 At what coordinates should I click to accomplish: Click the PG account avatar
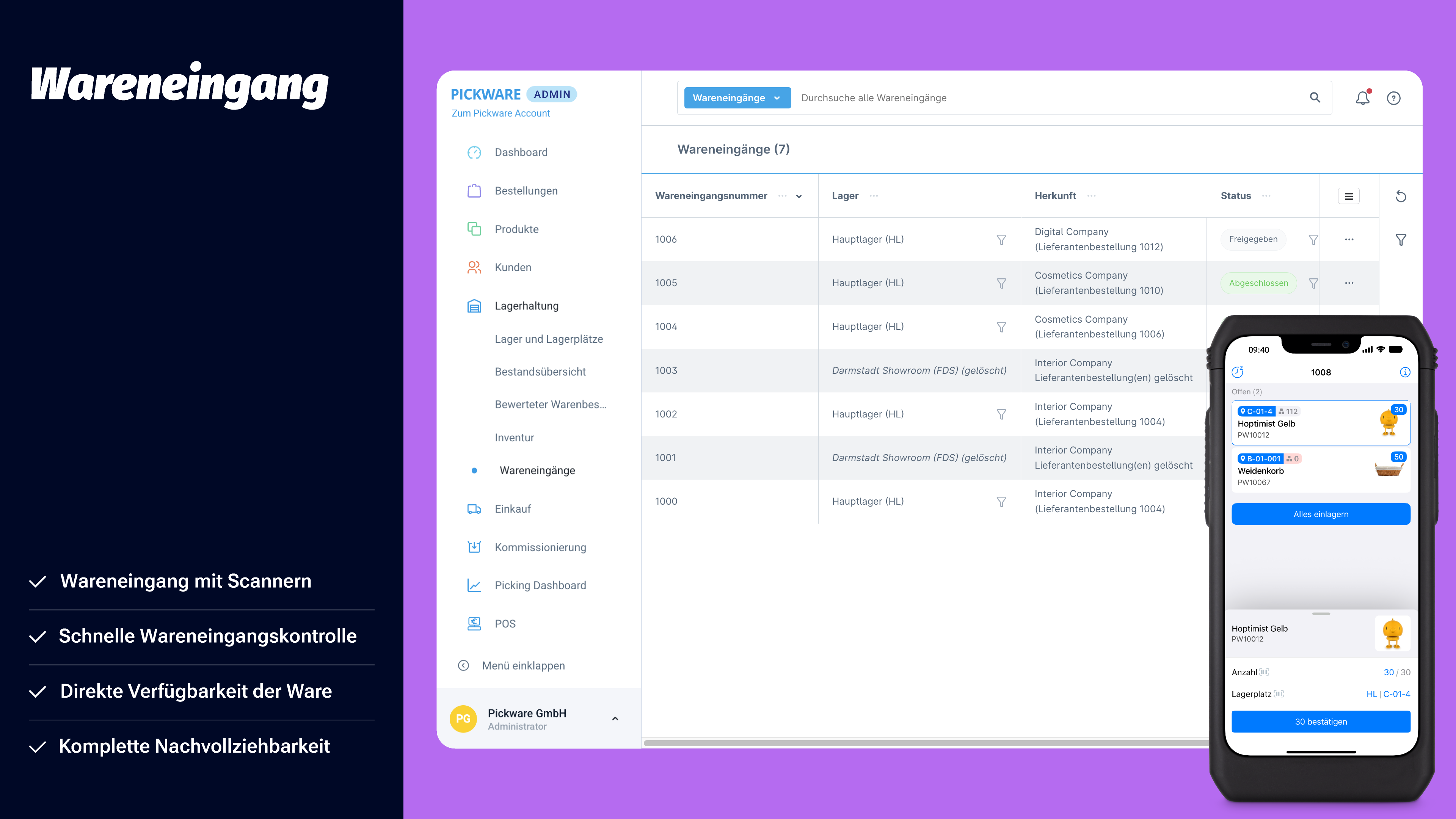coord(463,719)
